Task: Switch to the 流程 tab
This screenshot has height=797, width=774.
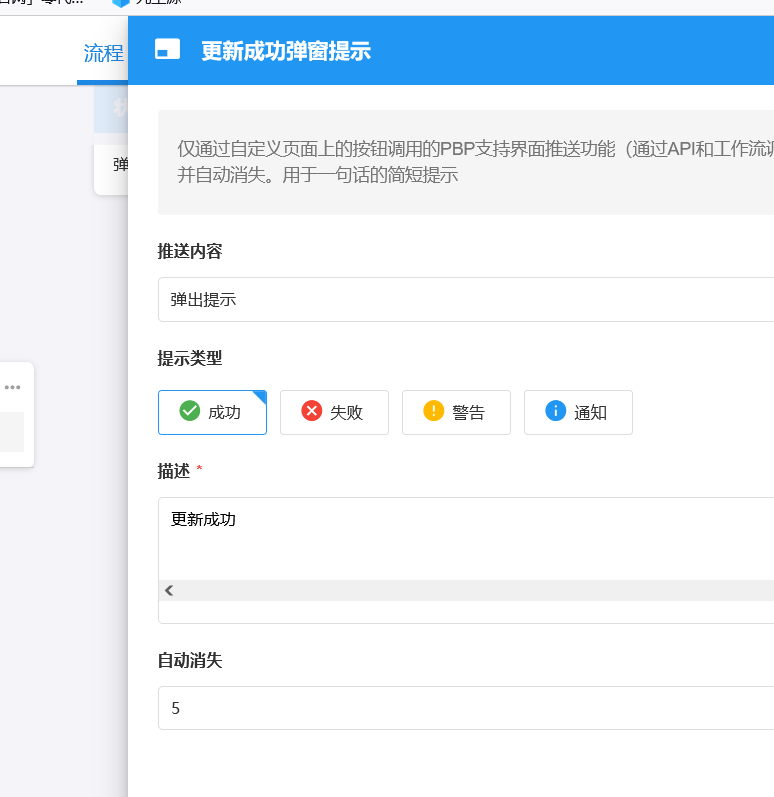Action: click(103, 54)
